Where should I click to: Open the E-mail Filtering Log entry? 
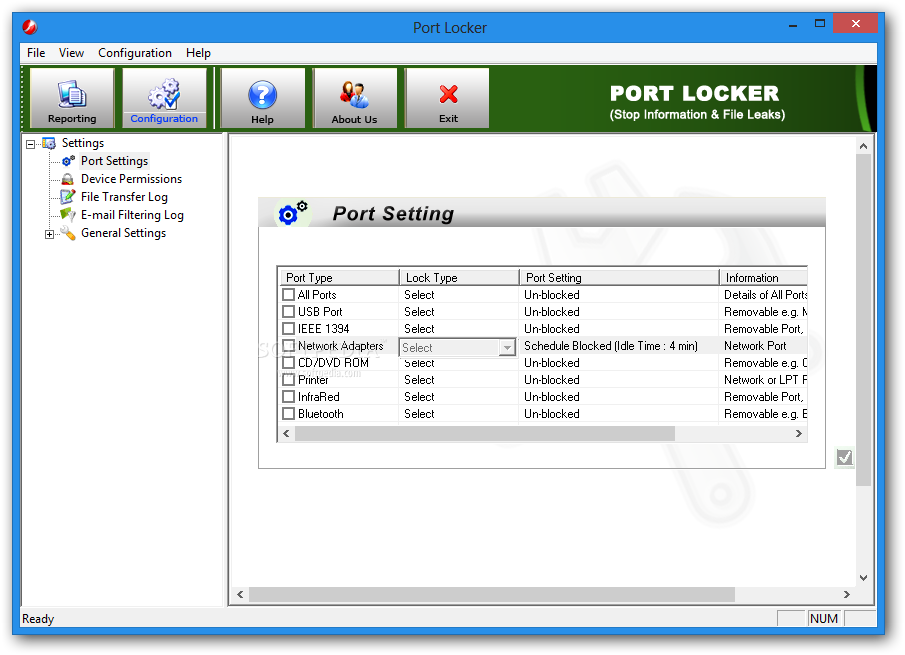[133, 214]
